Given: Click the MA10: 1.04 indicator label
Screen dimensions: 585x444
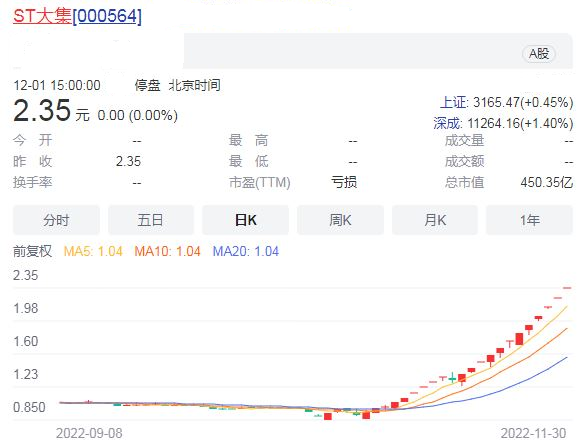Looking at the screenshot, I should (x=168, y=251).
